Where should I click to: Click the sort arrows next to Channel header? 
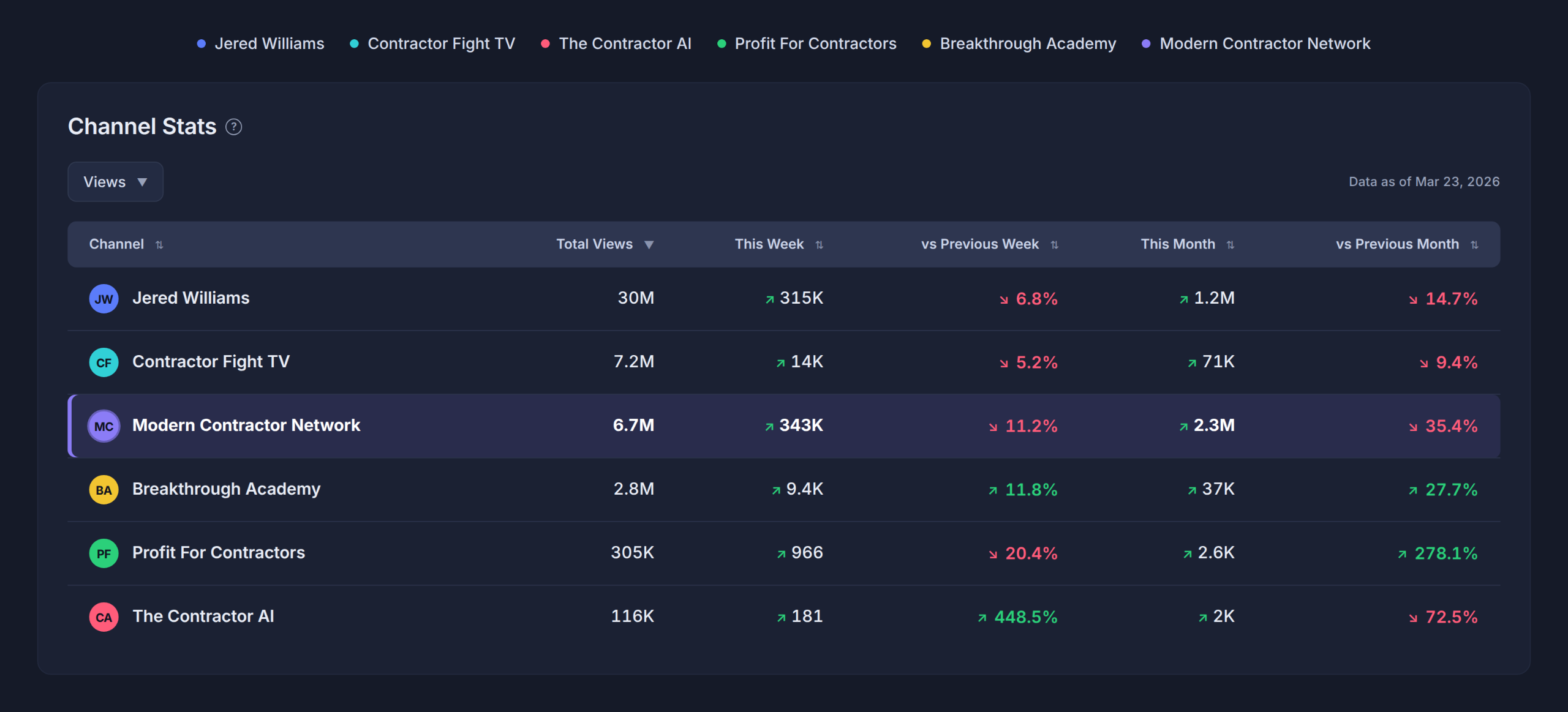(x=159, y=245)
